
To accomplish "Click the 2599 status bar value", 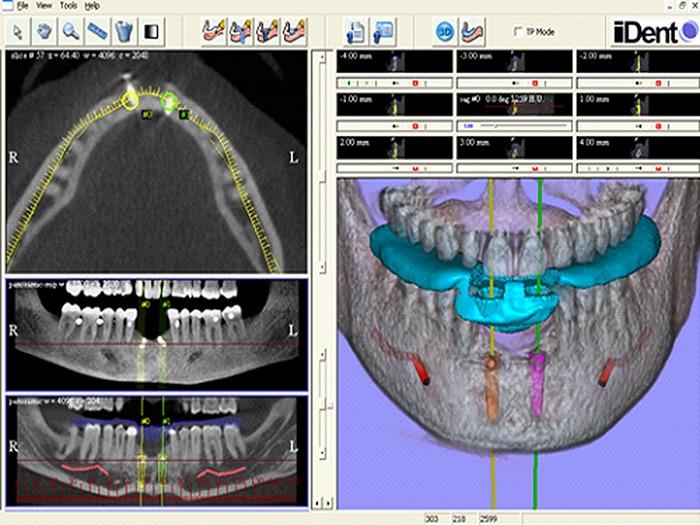I will [x=488, y=519].
